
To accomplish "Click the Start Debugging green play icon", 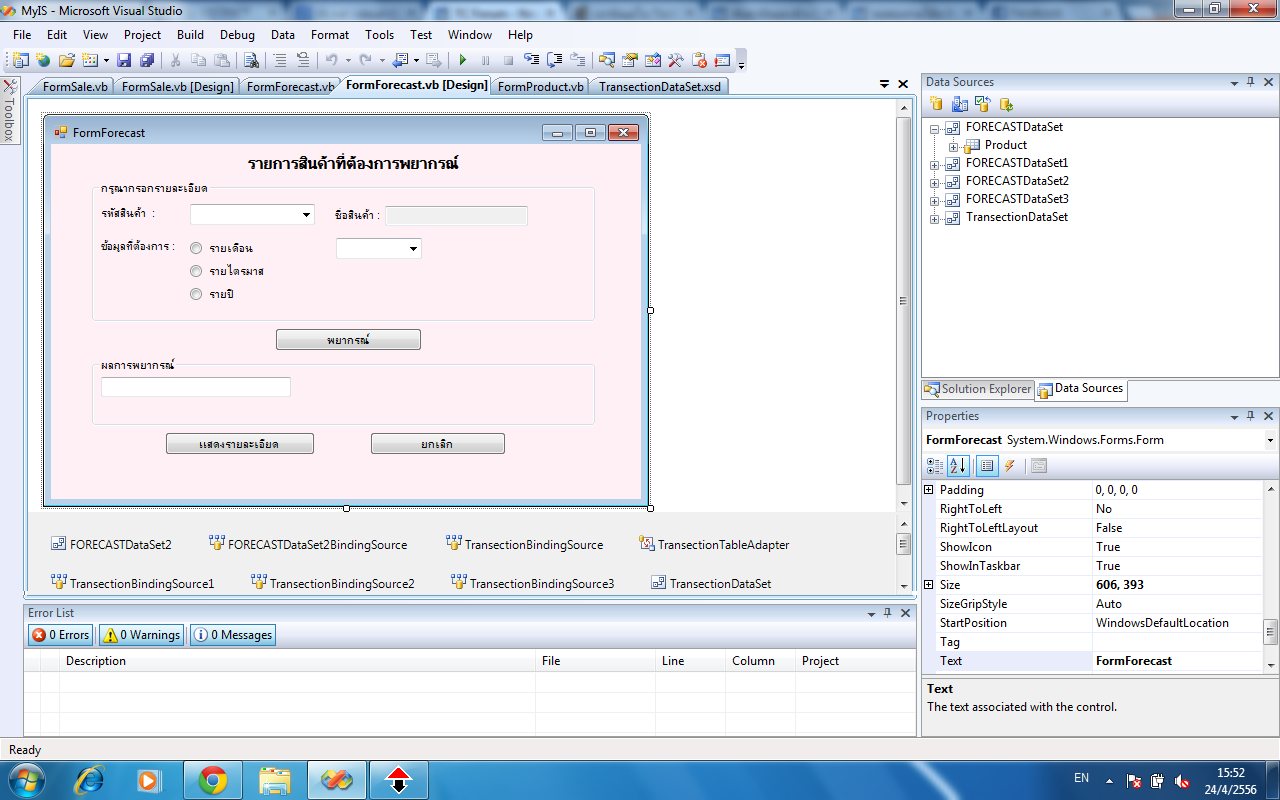I will tap(463, 60).
